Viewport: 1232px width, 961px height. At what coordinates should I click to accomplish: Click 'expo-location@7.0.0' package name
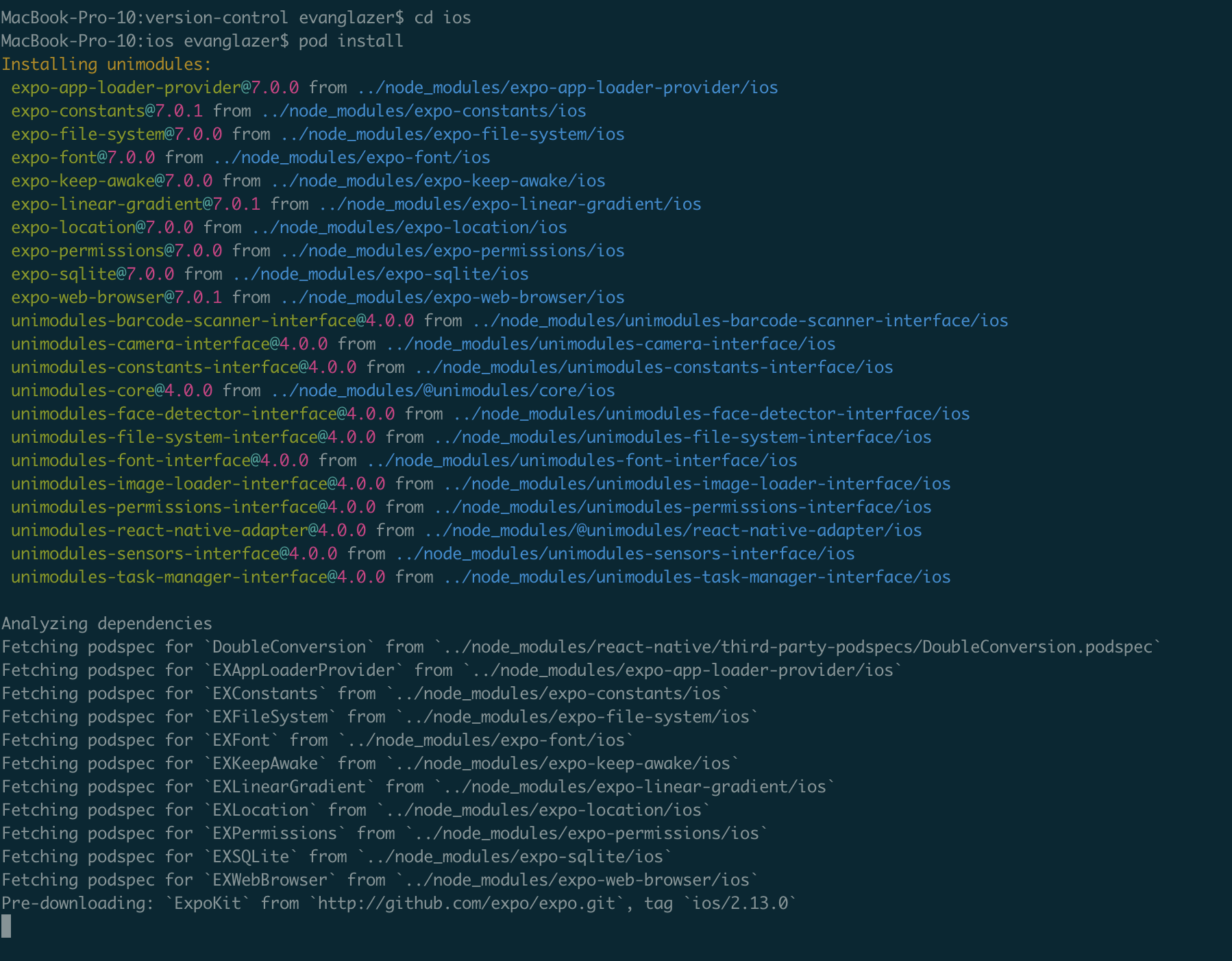tap(102, 228)
